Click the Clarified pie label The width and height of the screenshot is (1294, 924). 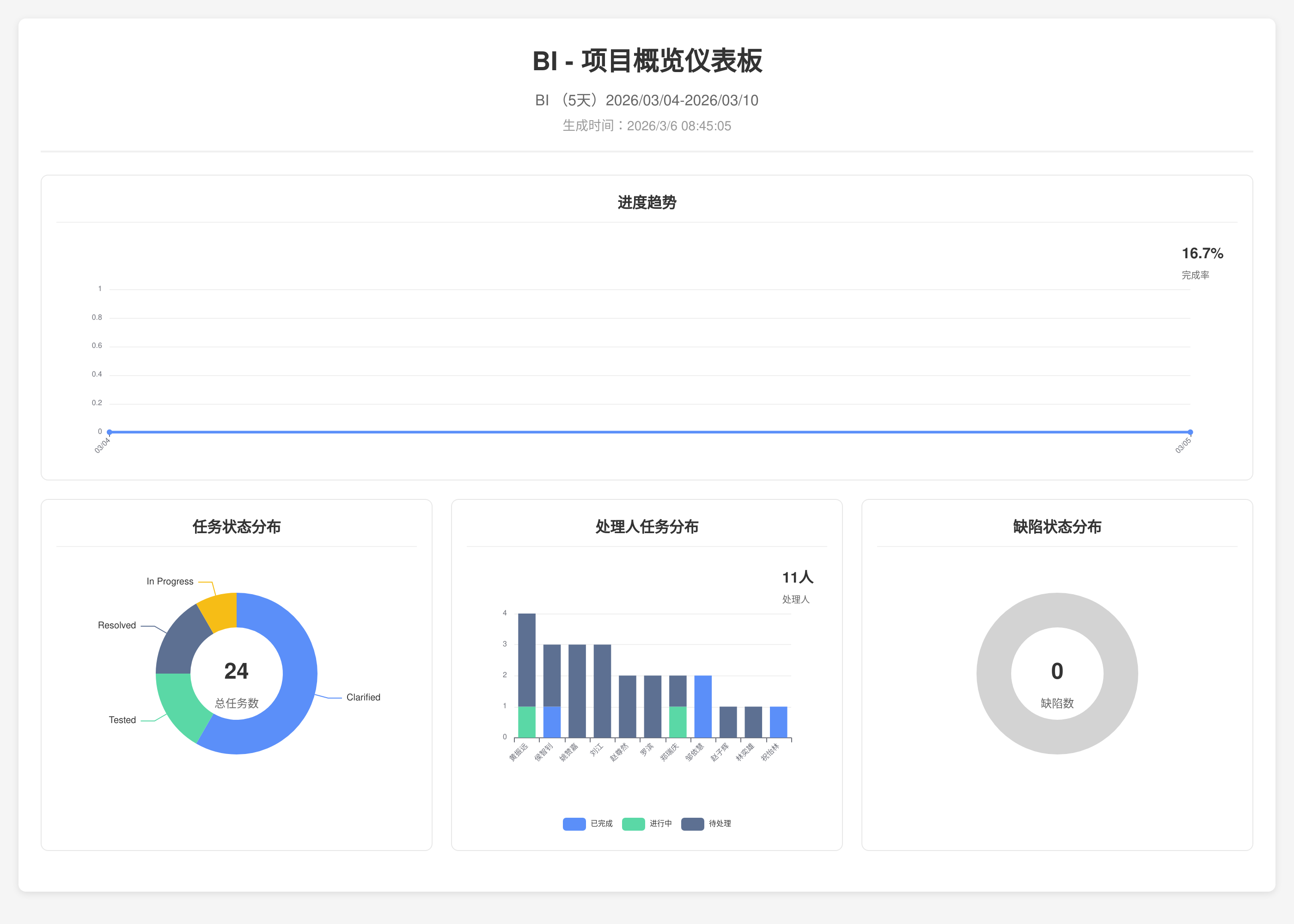coord(363,698)
